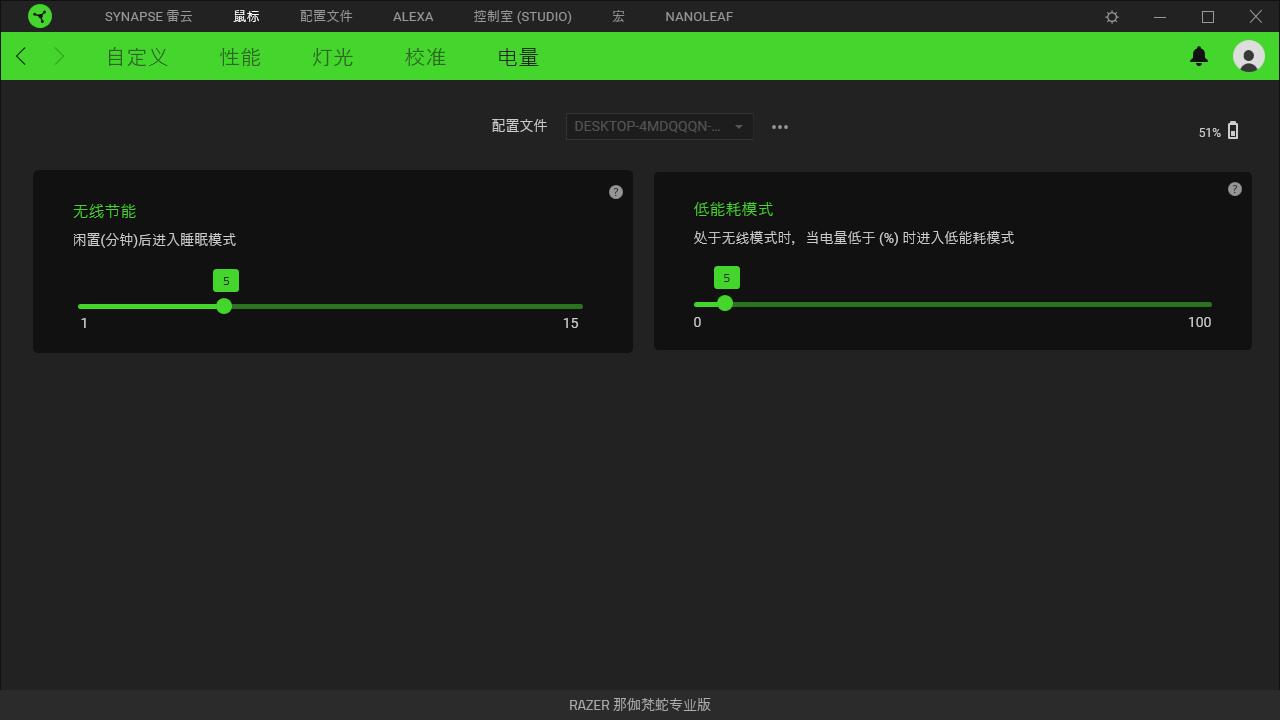Maximize the Synapse window
Screen dimensions: 1280x720
[x=1208, y=17]
